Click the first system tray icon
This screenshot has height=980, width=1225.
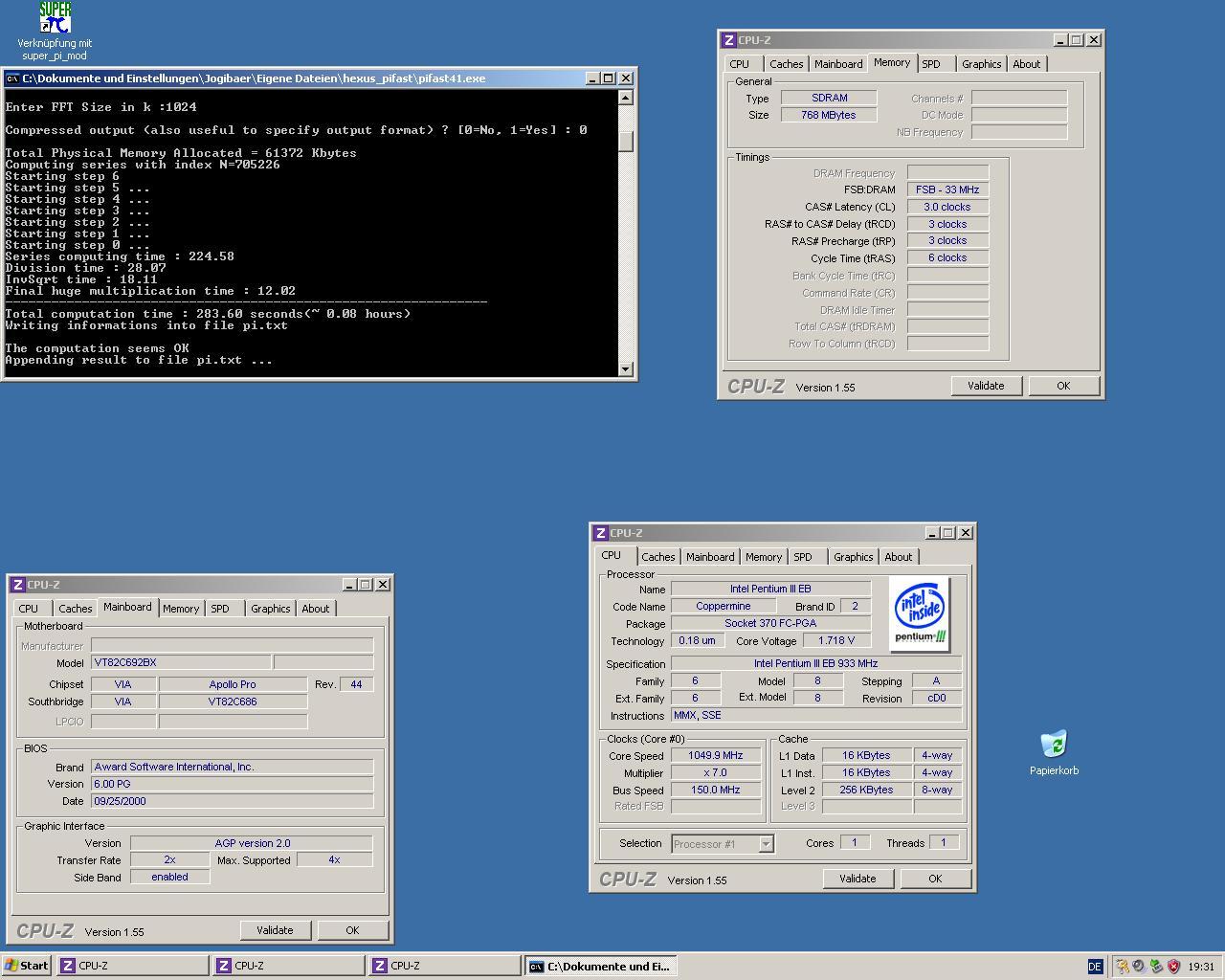[x=1123, y=967]
